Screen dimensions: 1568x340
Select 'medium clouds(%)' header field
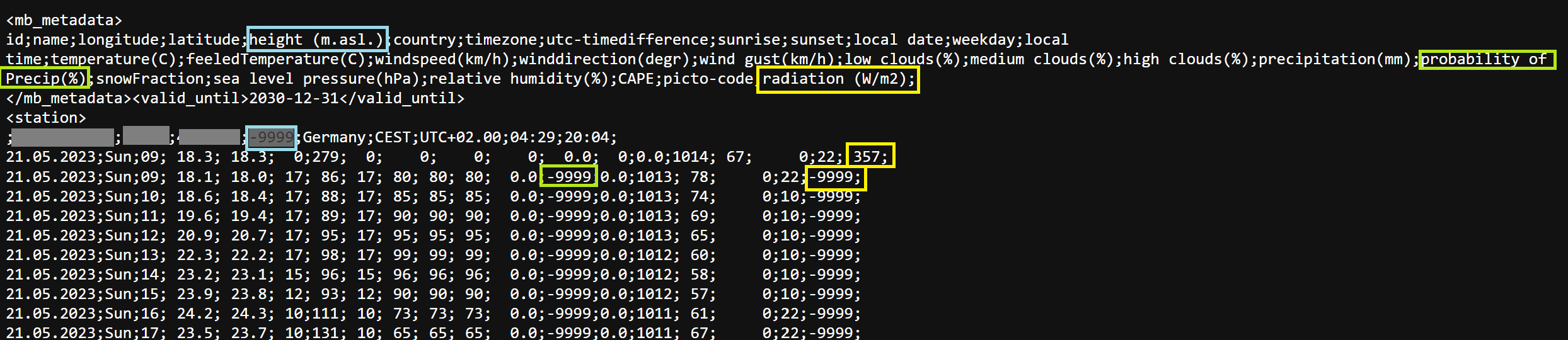point(1042,59)
